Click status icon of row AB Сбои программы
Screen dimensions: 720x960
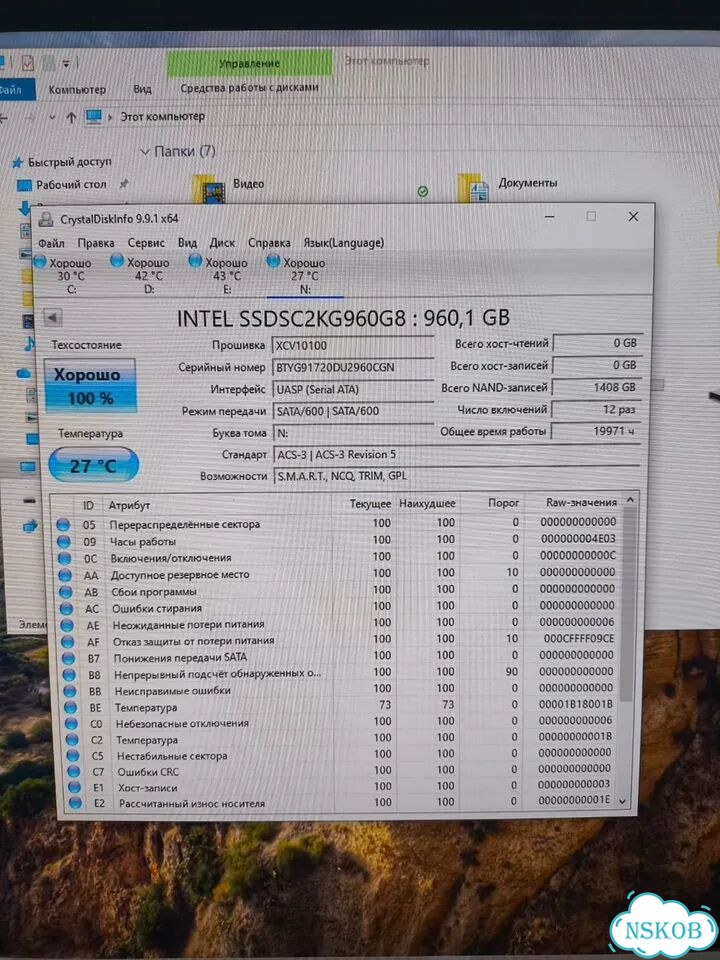pyautogui.click(x=66, y=592)
